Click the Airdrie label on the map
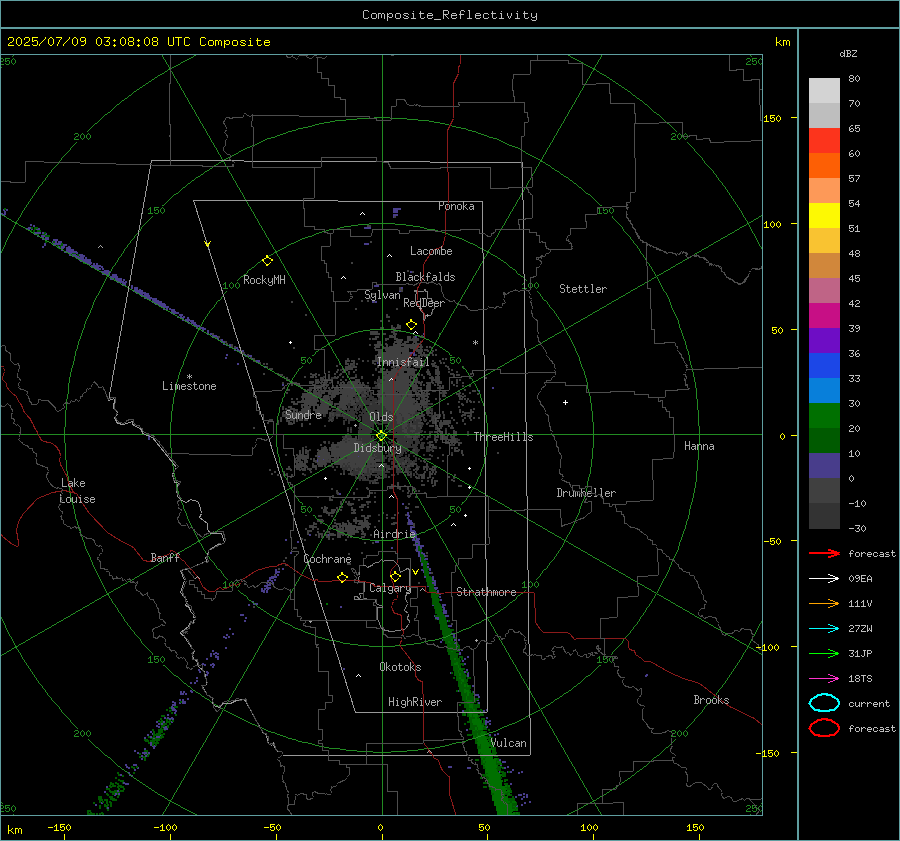Screen dimensions: 900x841 pos(394,534)
